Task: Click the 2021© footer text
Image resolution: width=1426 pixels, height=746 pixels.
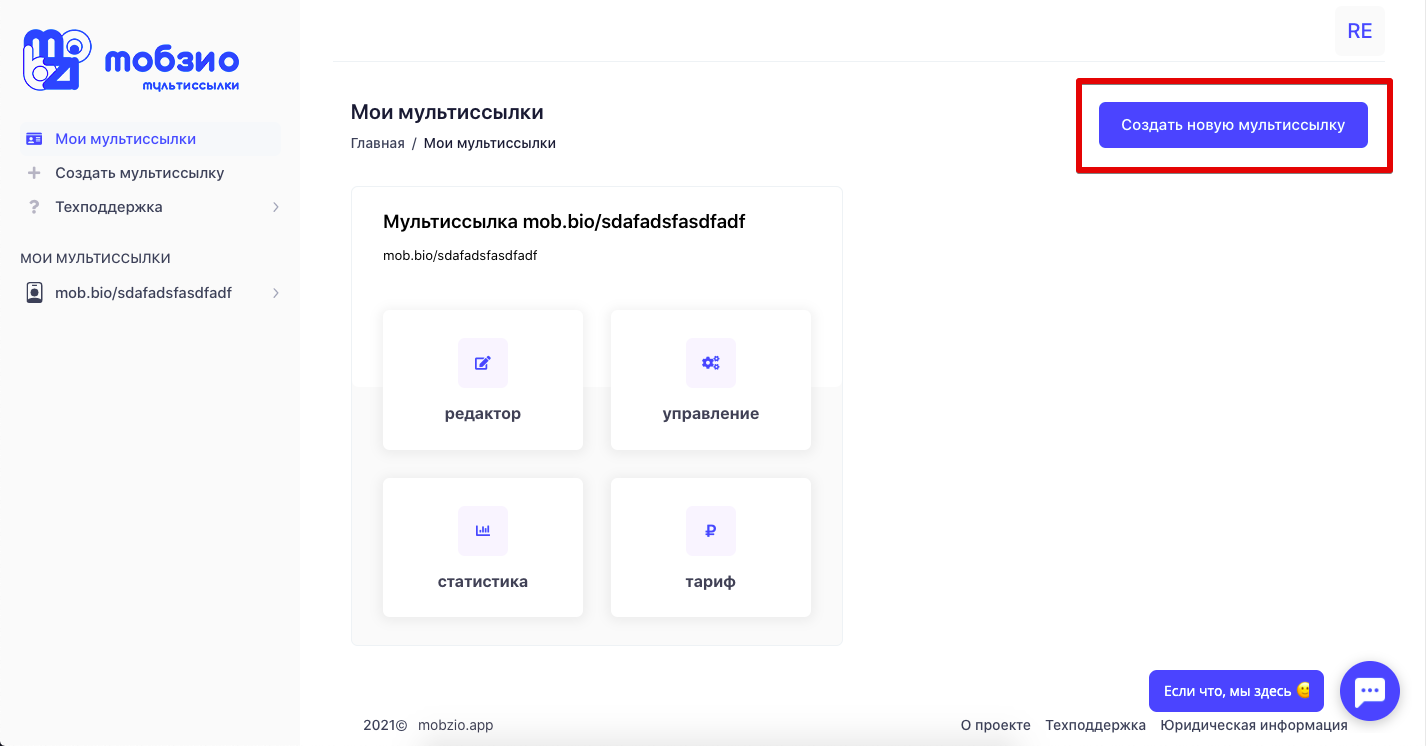Action: [385, 725]
